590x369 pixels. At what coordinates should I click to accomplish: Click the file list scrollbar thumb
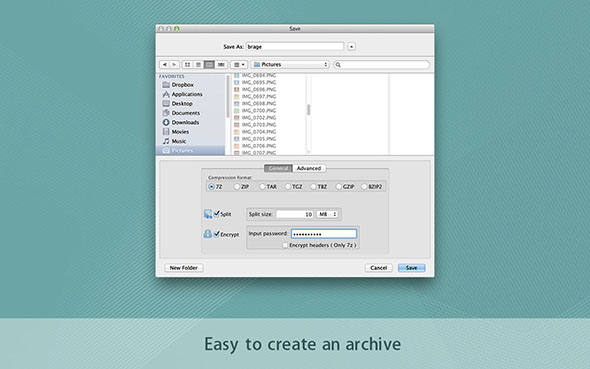pyautogui.click(x=309, y=109)
